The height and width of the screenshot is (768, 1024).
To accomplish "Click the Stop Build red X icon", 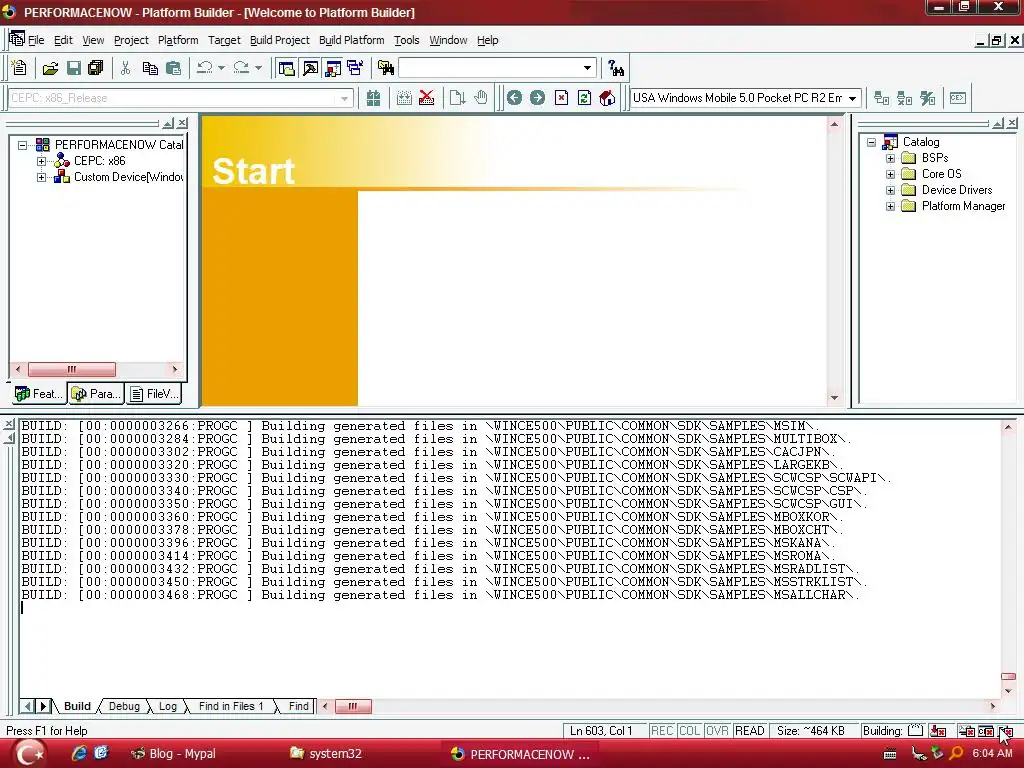I will [x=426, y=98].
